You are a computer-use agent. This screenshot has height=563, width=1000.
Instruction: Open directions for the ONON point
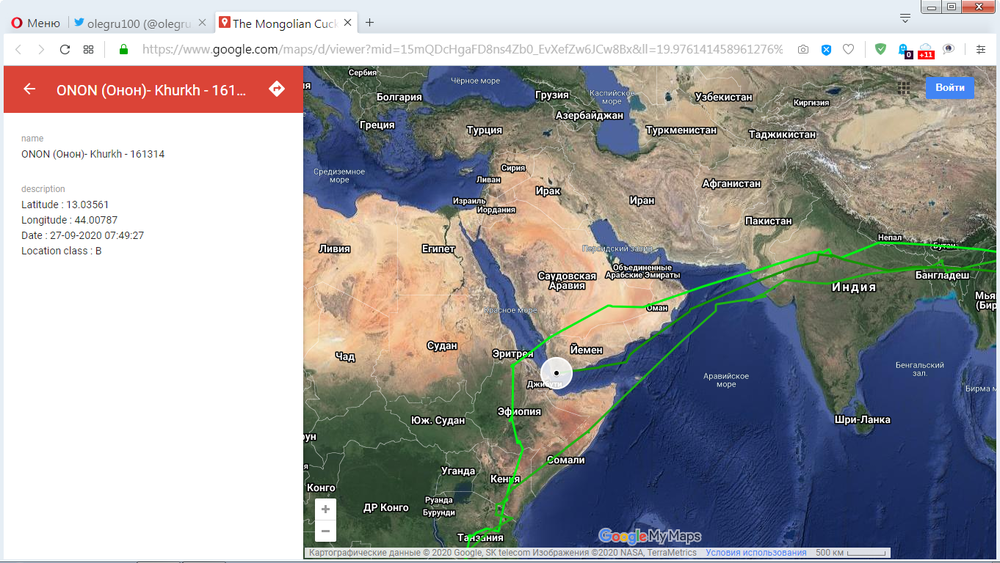click(x=277, y=89)
